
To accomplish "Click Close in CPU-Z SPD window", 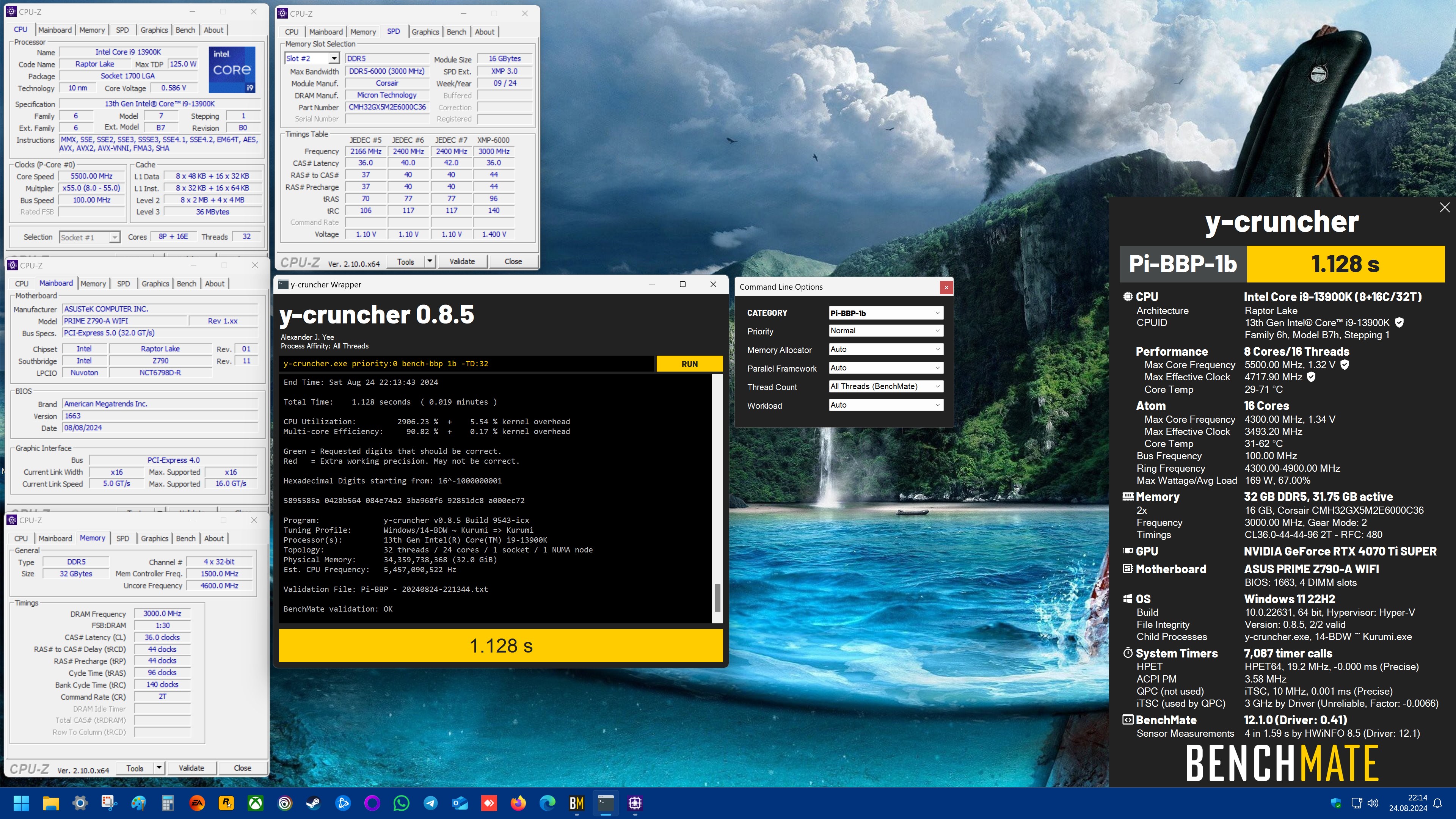I will coord(513,261).
